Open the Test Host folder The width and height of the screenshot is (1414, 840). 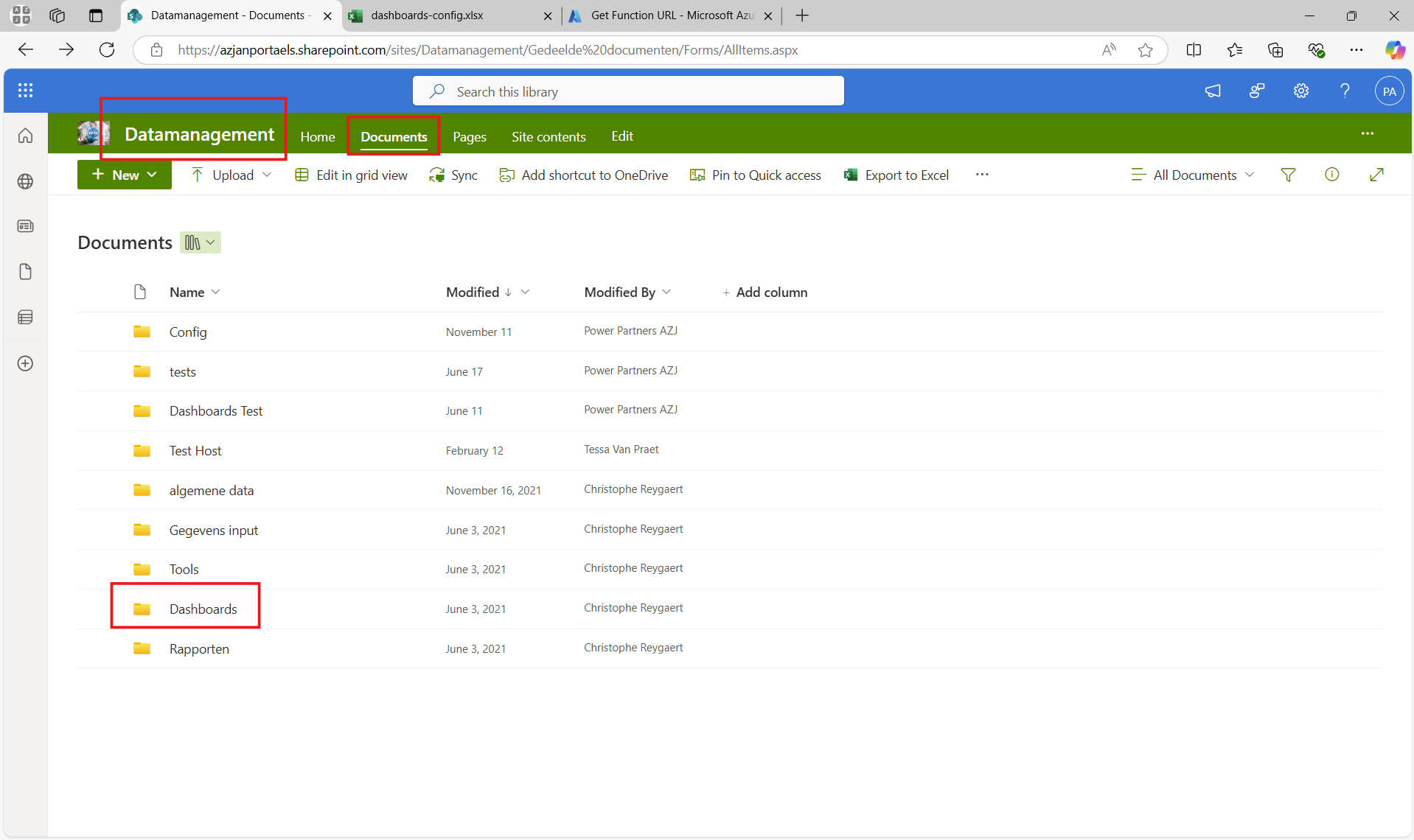195,451
